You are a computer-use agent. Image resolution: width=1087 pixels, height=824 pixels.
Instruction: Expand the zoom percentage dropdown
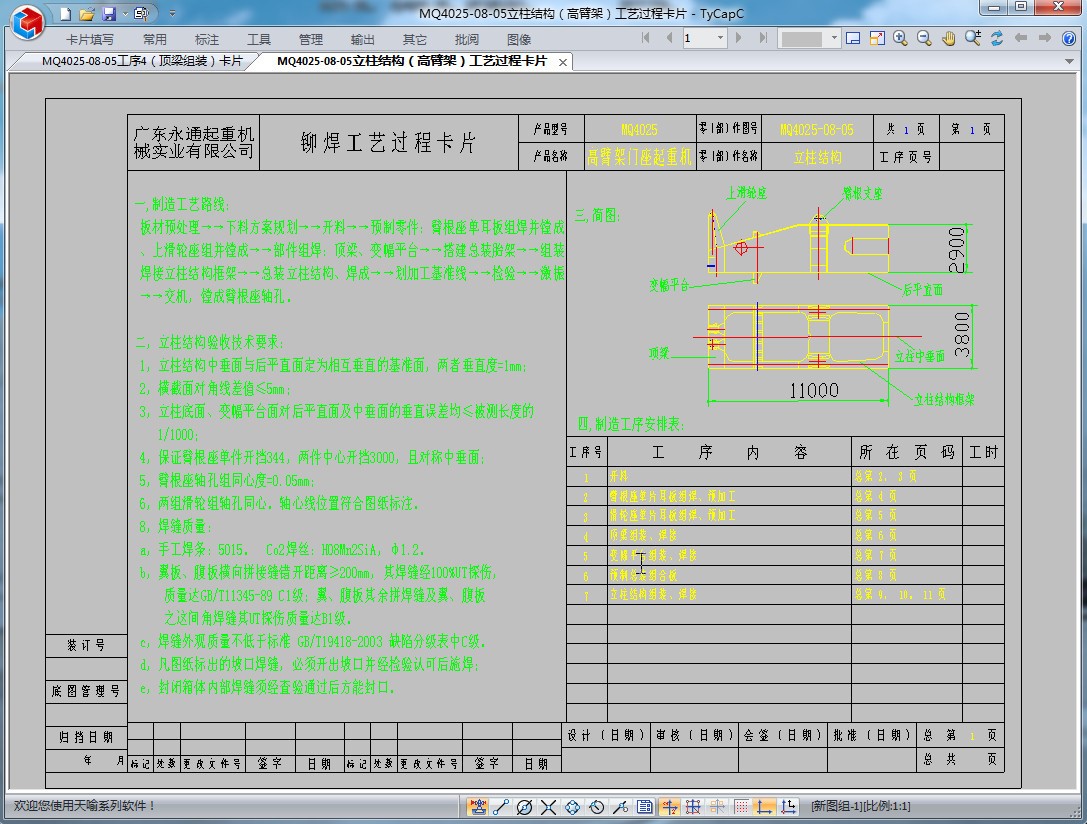click(x=834, y=38)
